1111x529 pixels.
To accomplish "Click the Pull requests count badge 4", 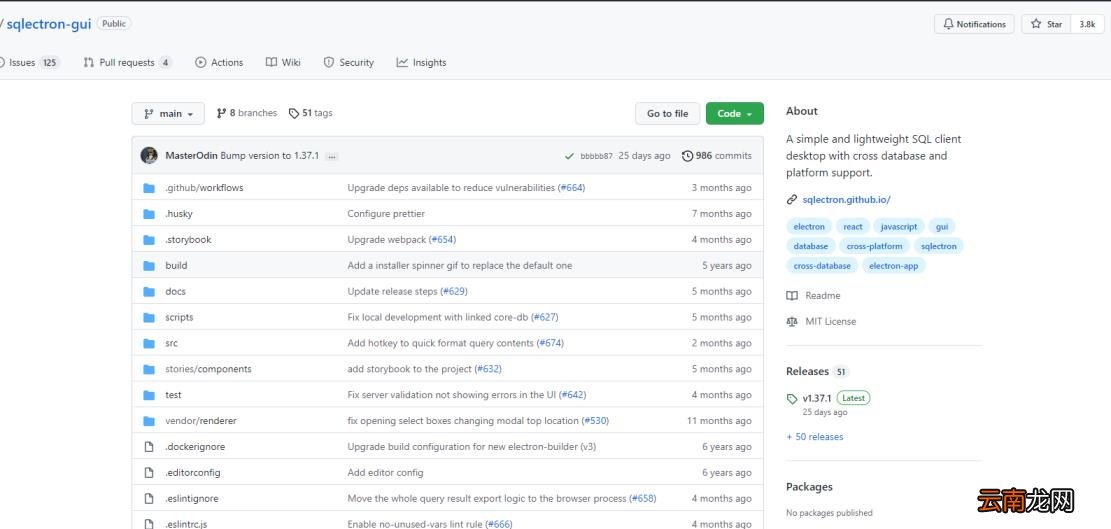I will coord(165,62).
